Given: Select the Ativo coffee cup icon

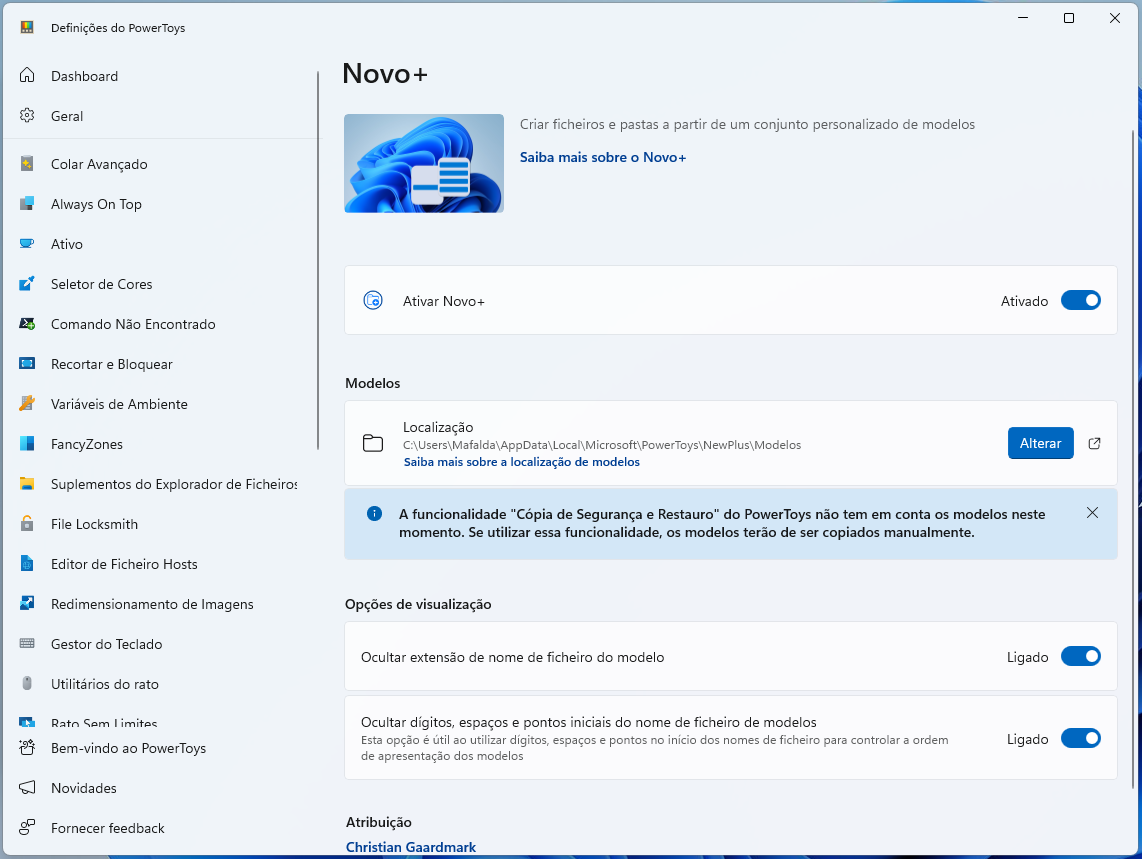Looking at the screenshot, I should pyautogui.click(x=27, y=244).
